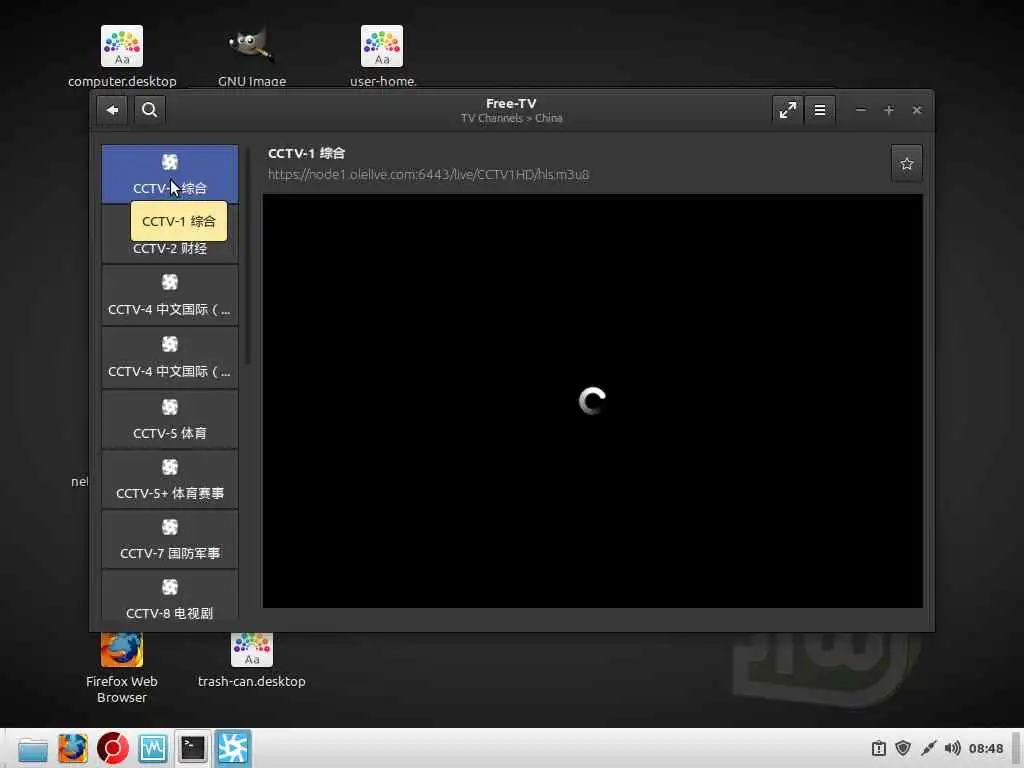The width and height of the screenshot is (1024, 768).
Task: Open the notifications tray icon
Action: (879, 748)
